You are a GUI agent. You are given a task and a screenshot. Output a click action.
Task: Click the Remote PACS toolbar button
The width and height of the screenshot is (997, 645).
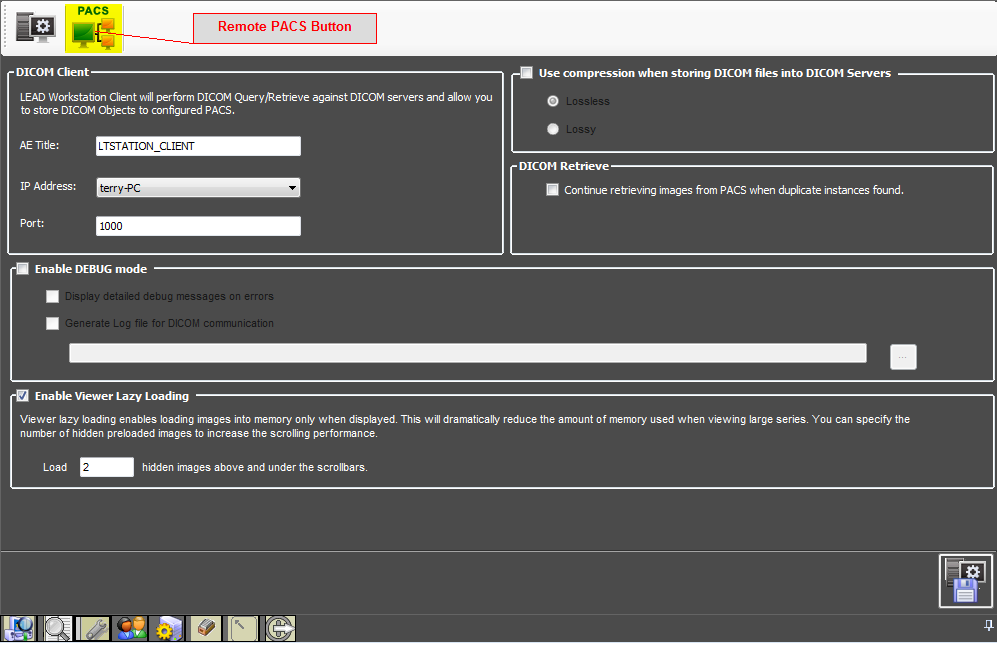click(93, 28)
